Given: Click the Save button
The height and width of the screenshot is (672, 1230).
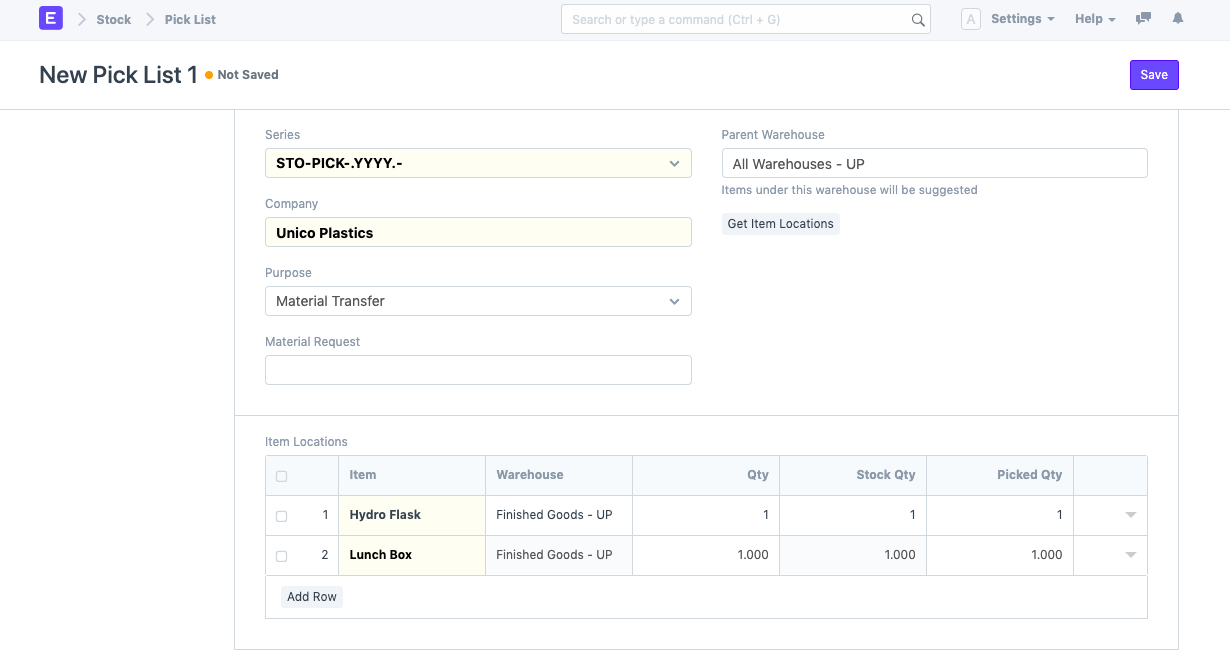Looking at the screenshot, I should (1154, 75).
